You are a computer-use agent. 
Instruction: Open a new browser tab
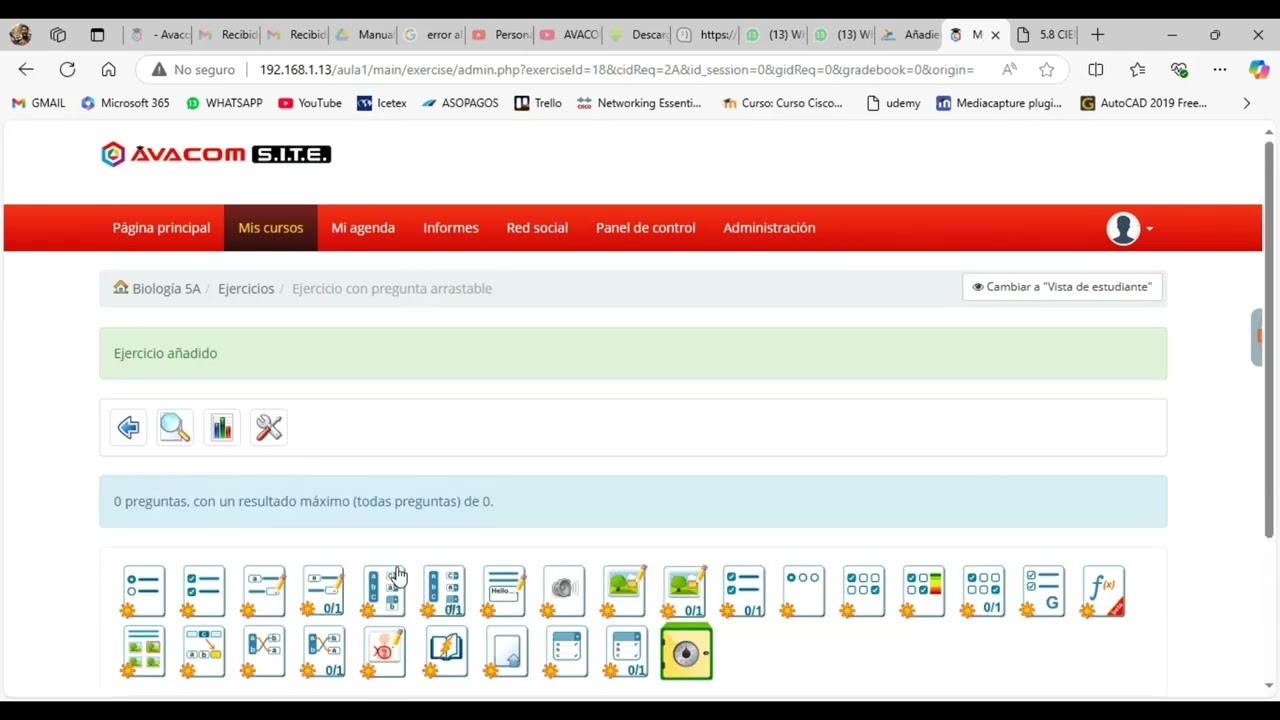tap(1097, 35)
